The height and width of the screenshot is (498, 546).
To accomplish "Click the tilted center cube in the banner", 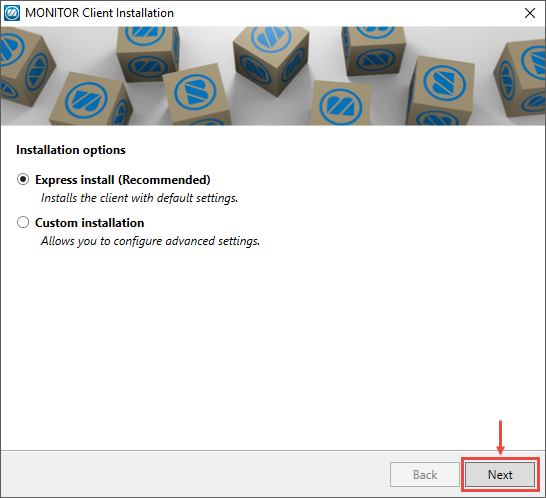I will pyautogui.click(x=271, y=57).
